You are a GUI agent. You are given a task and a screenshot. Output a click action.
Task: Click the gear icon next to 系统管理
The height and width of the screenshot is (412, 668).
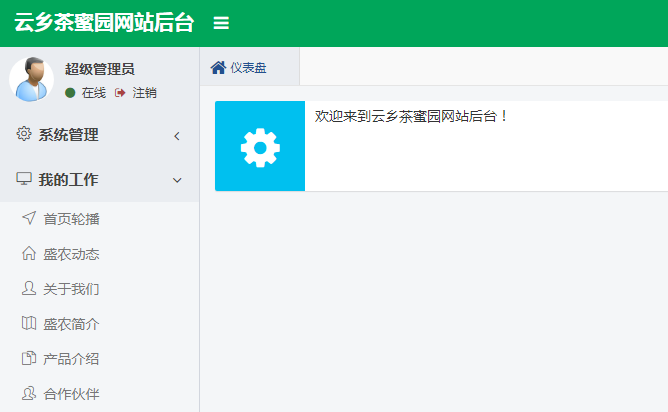(x=24, y=134)
